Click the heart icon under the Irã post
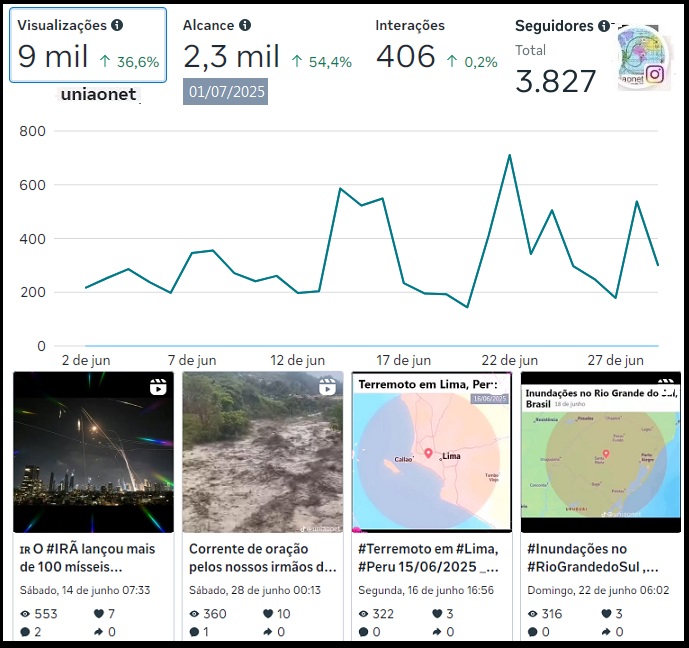Screen dimensions: 689x648 [x=98, y=613]
